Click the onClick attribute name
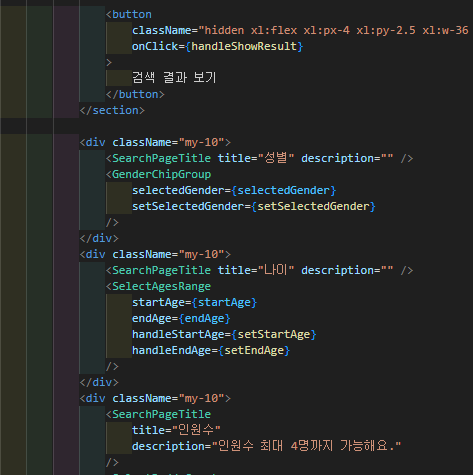 155,46
